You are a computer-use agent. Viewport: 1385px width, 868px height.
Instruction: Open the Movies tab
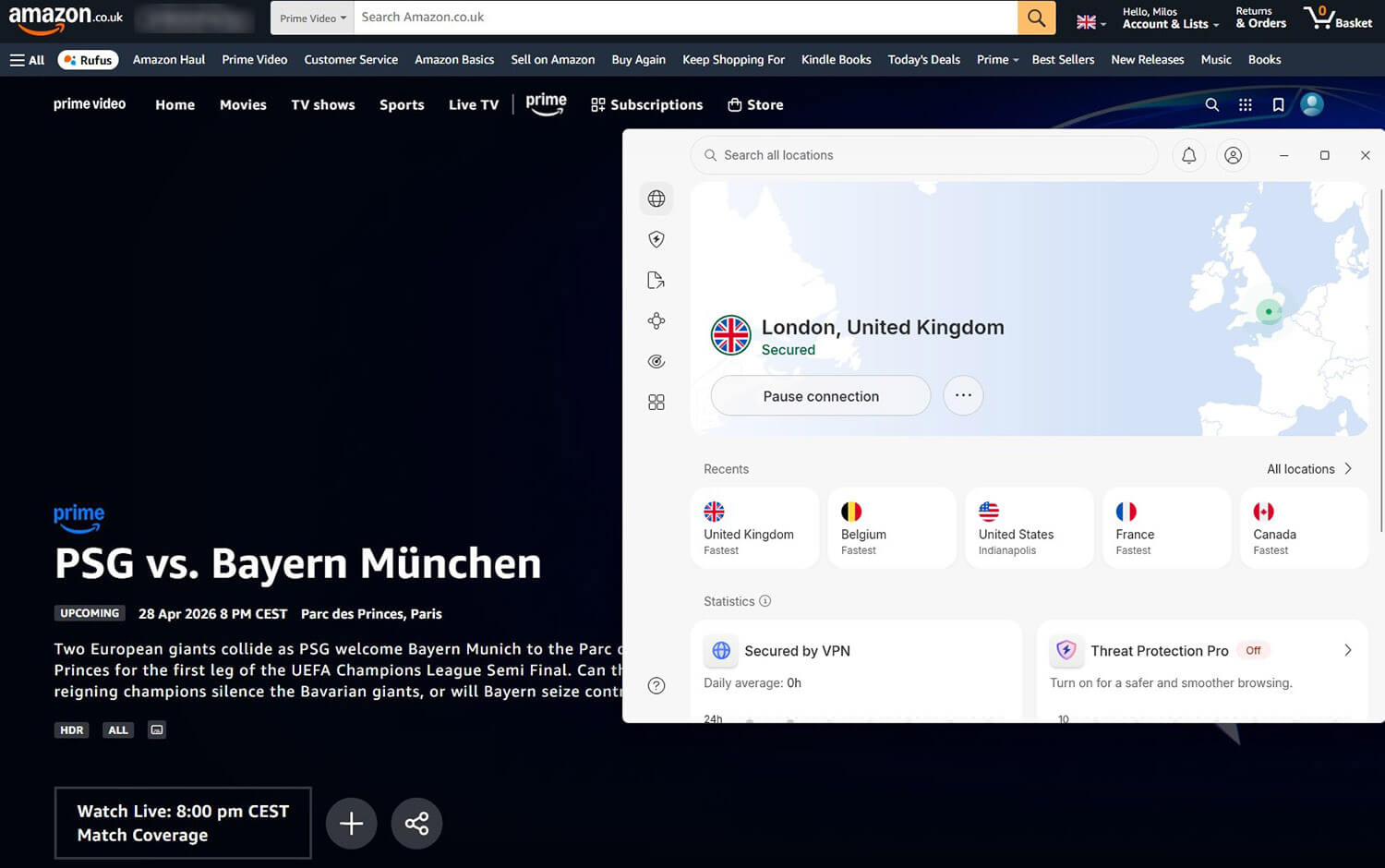point(243,105)
